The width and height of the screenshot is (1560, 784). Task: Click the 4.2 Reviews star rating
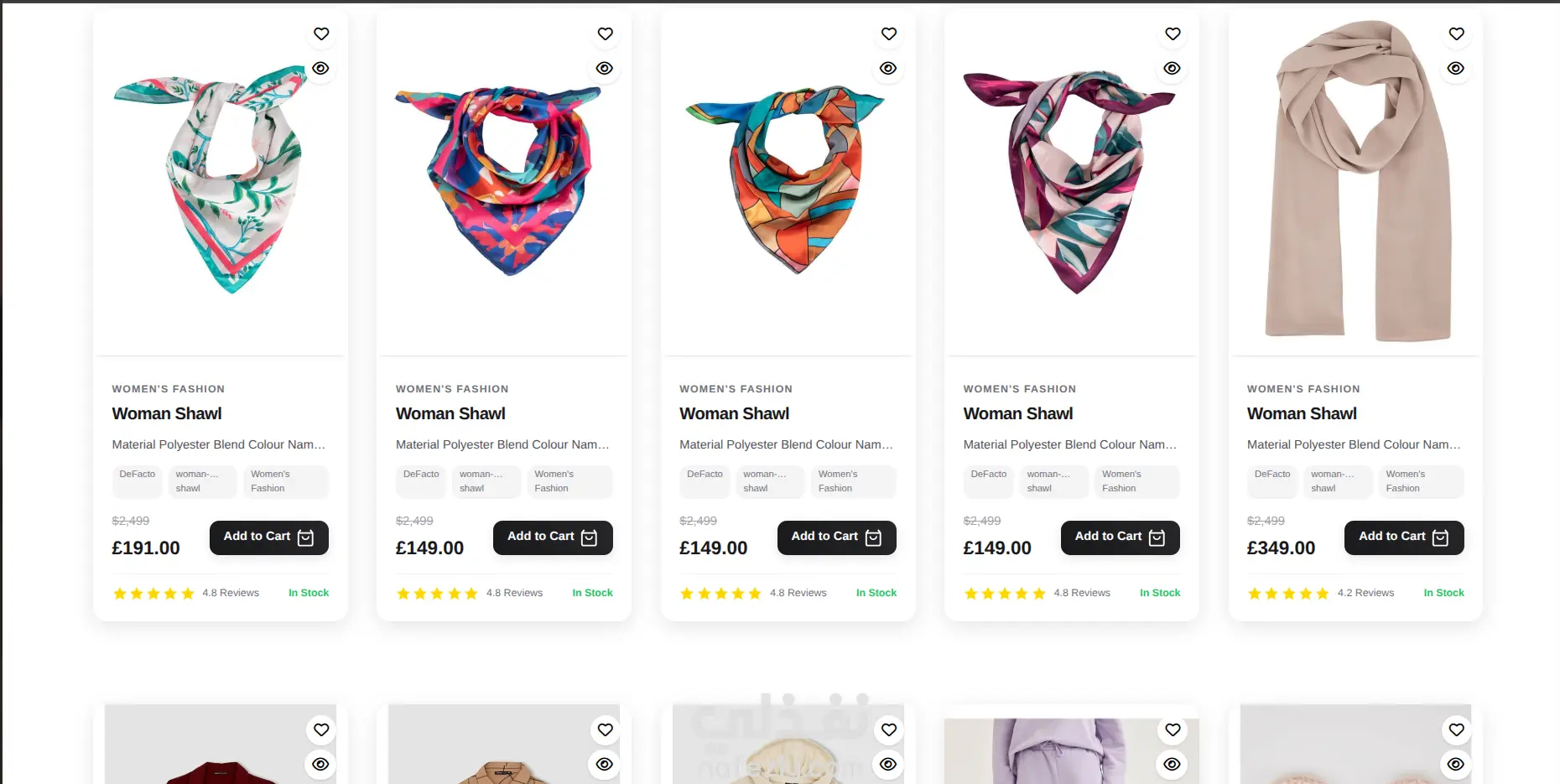(1320, 594)
